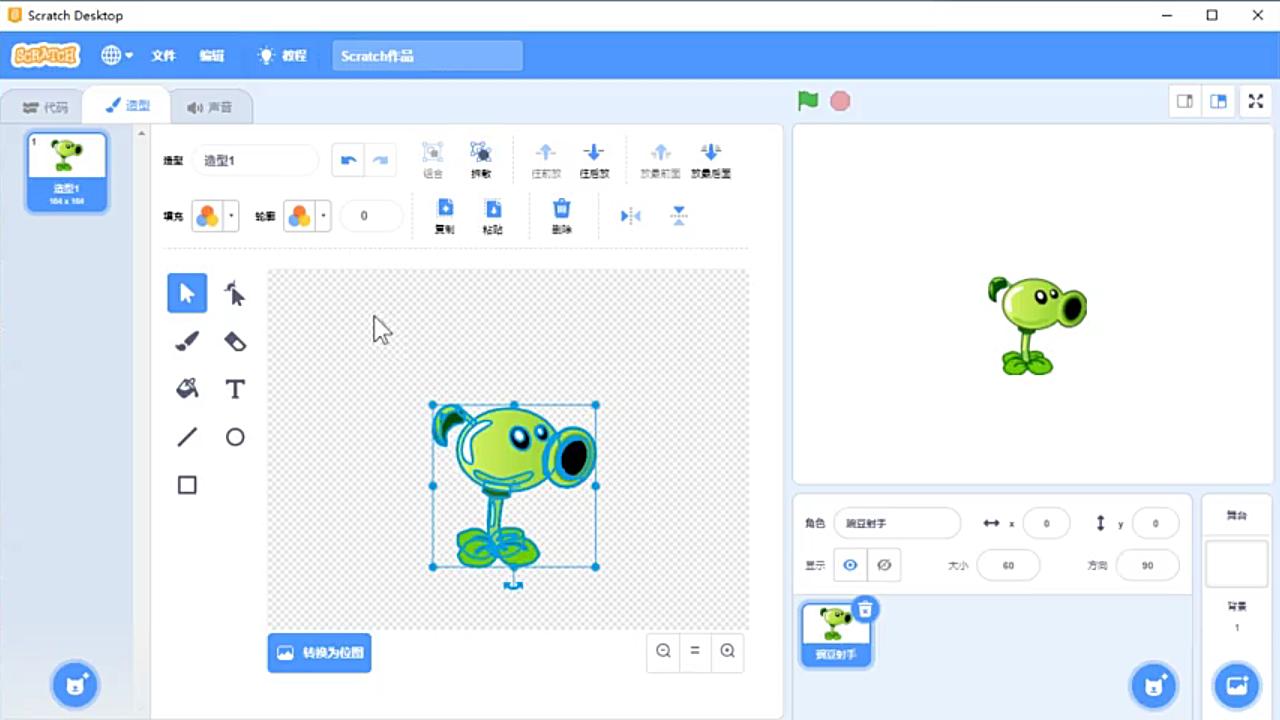
Task: Open the language globe dropdown
Action: (x=117, y=56)
